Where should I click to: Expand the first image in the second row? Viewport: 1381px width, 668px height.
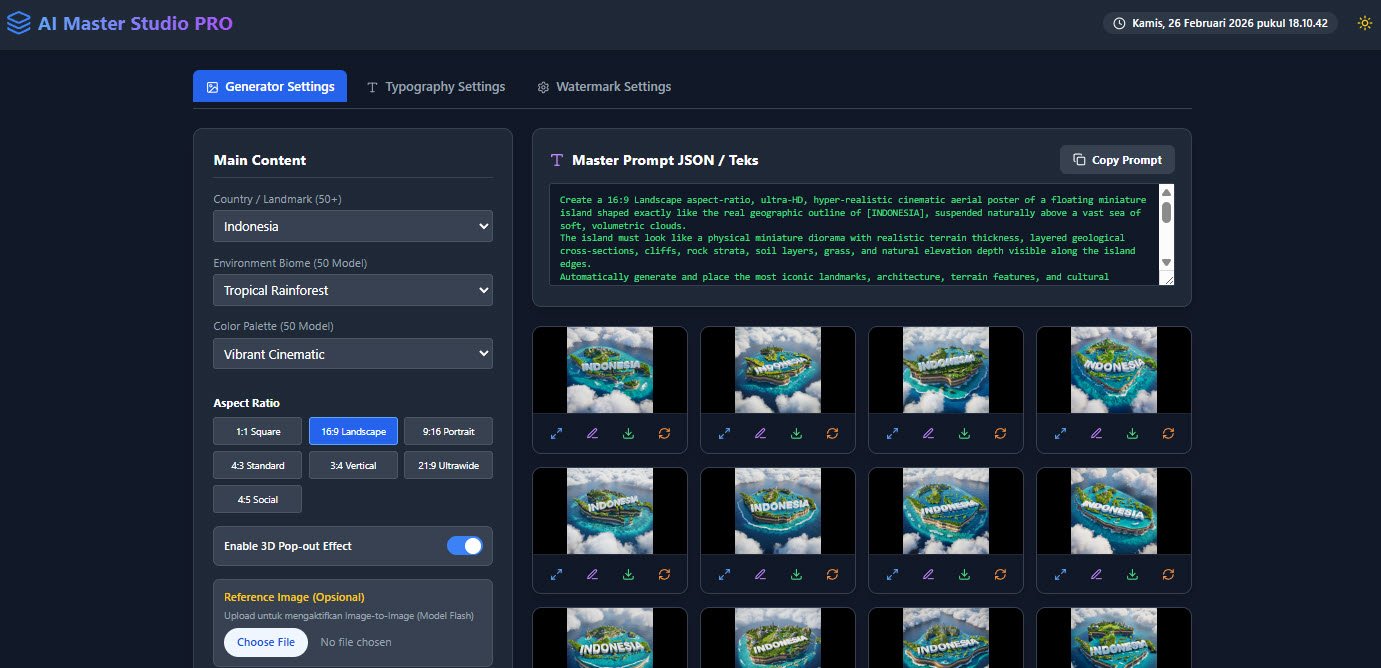tap(557, 574)
